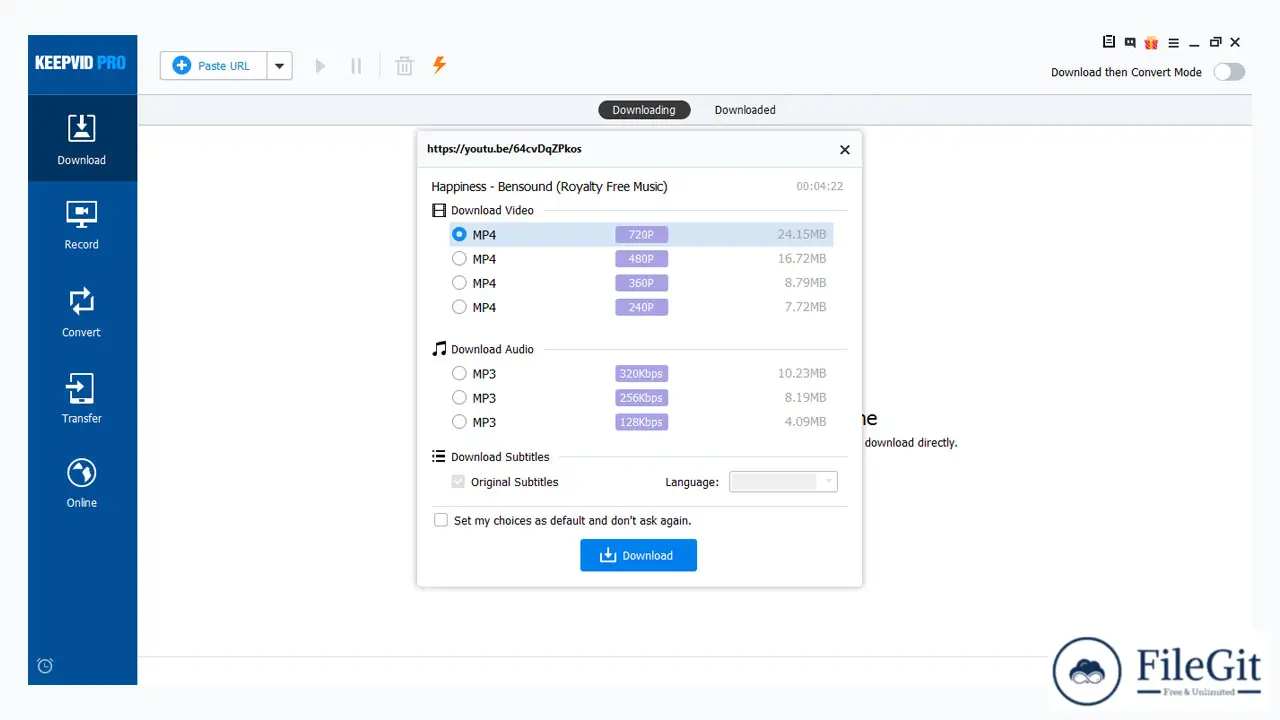Screen dimensions: 1280x720
Task: Click the Happiness - Bensound video title
Action: [549, 187]
